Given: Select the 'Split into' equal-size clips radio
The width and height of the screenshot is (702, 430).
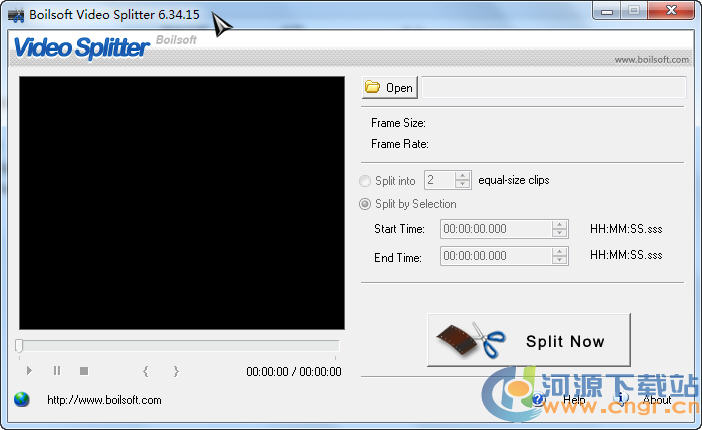Looking at the screenshot, I should tap(366, 181).
